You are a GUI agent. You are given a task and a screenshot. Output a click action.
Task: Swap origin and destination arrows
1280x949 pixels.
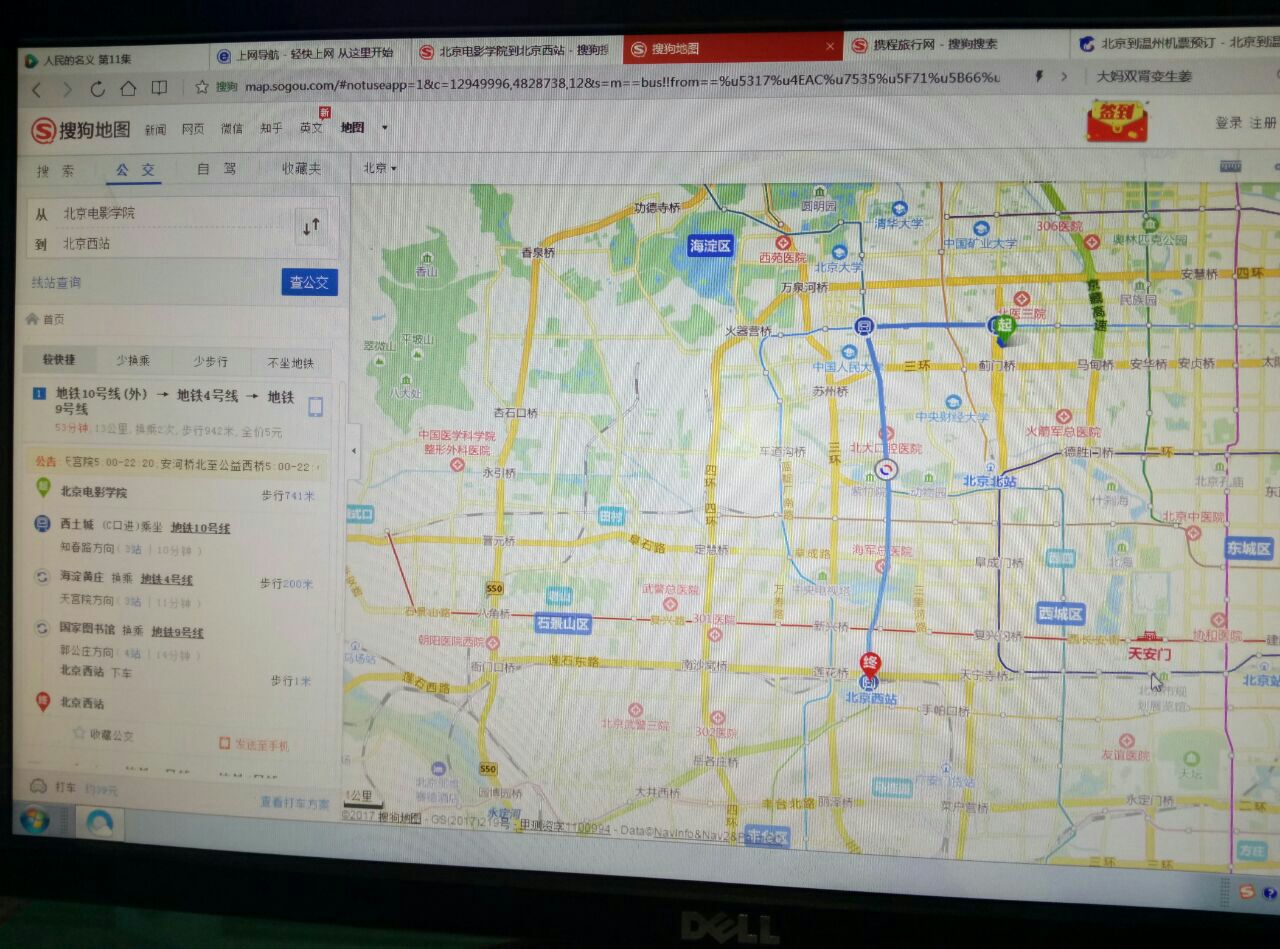(x=311, y=227)
